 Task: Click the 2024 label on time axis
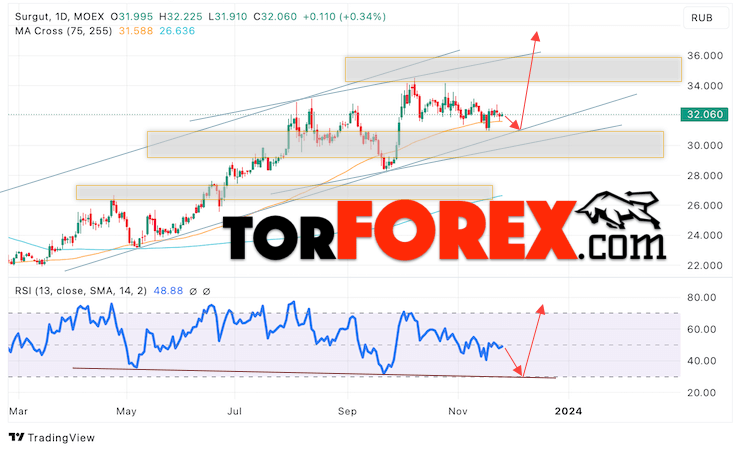click(568, 411)
